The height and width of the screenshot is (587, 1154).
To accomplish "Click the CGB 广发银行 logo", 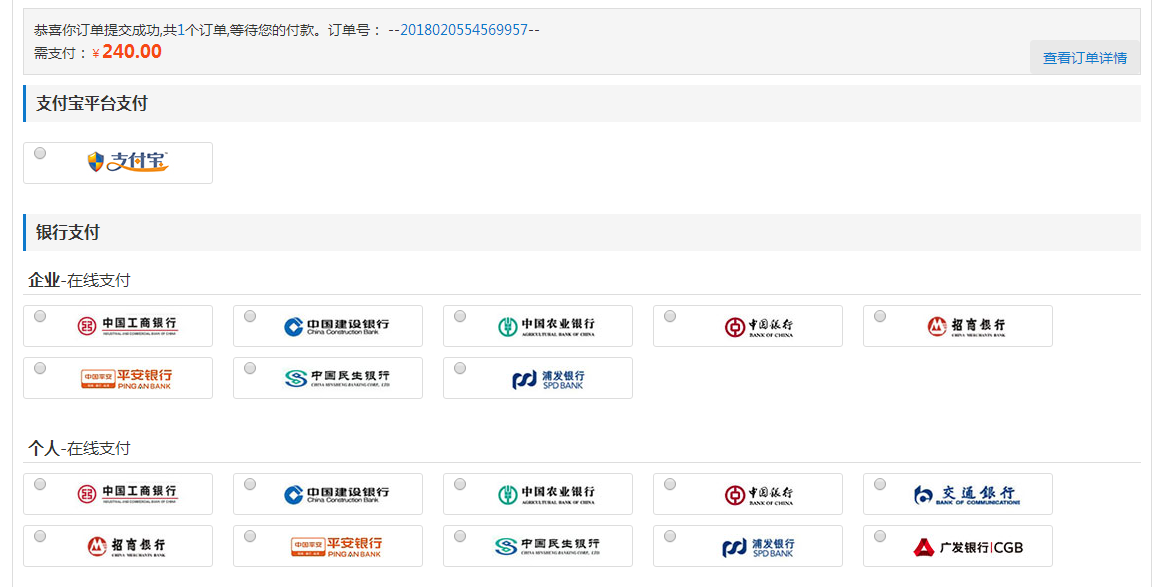I will click(967, 547).
